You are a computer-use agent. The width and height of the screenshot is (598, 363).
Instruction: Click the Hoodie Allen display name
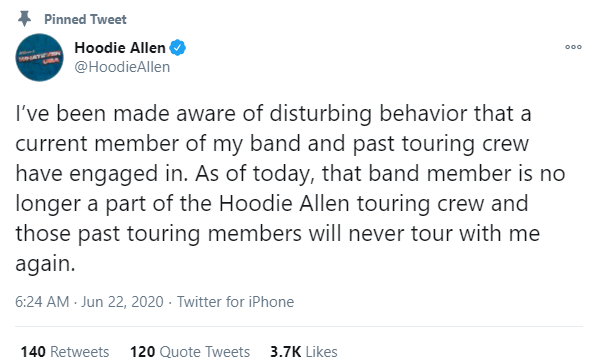[x=120, y=48]
